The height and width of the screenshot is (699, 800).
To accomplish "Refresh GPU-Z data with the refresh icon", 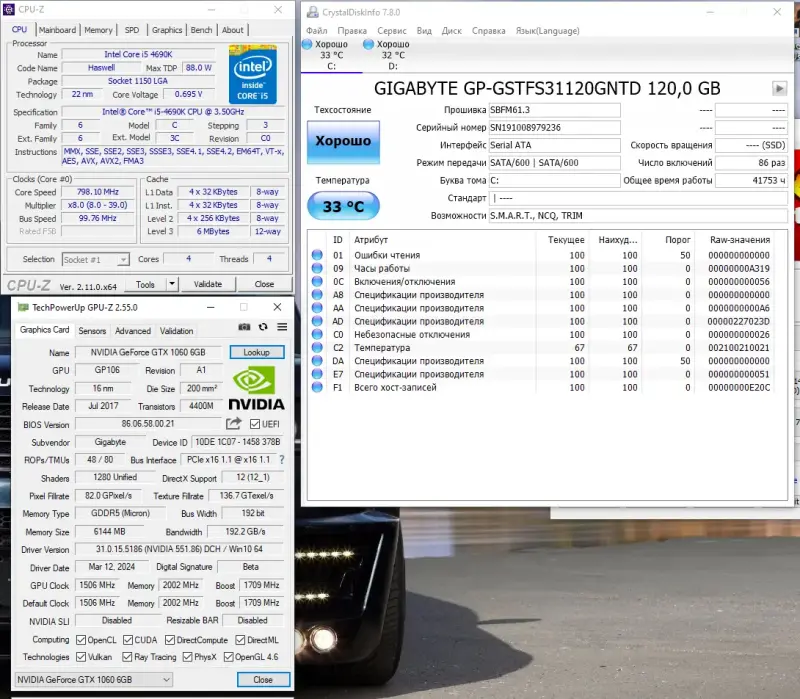I will 263,327.
